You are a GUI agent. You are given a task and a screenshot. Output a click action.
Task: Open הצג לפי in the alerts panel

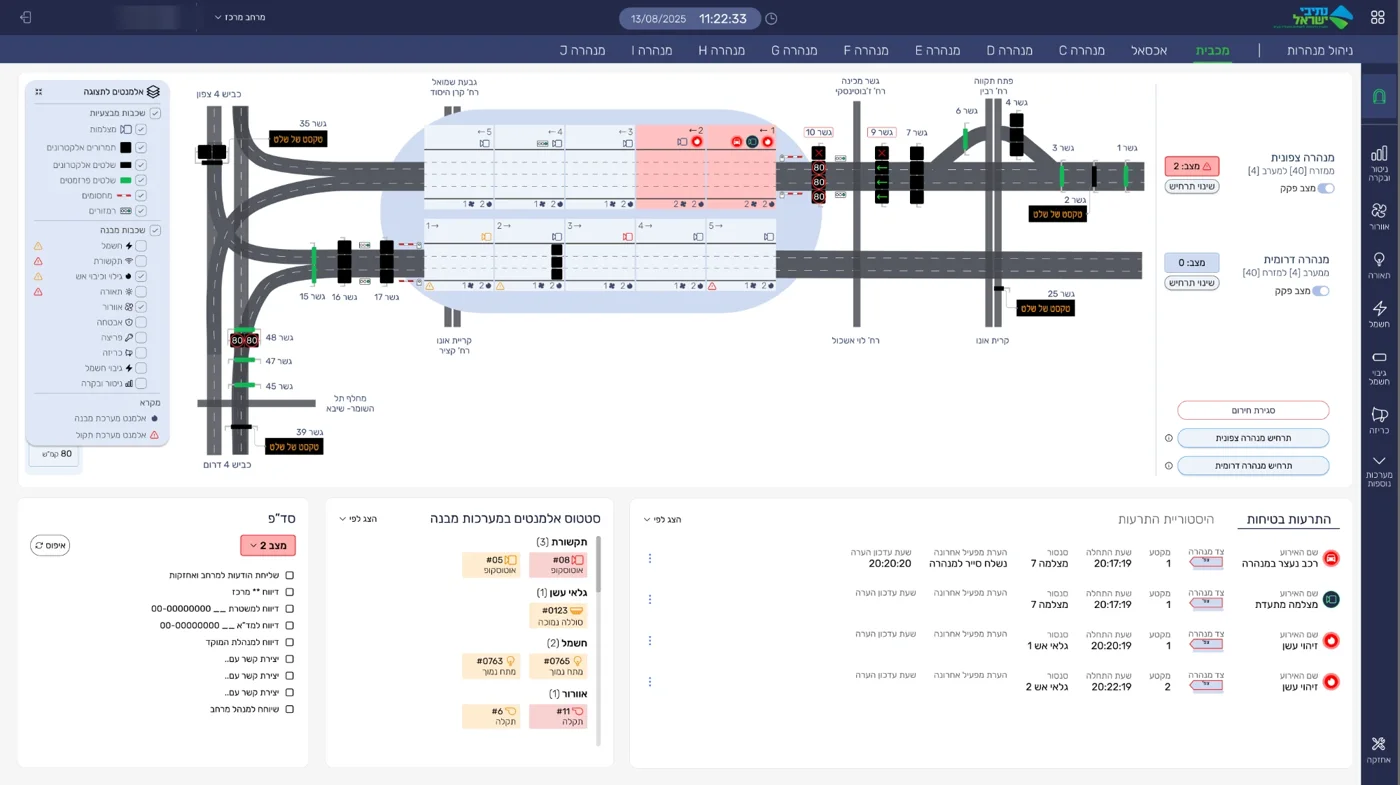pos(662,520)
